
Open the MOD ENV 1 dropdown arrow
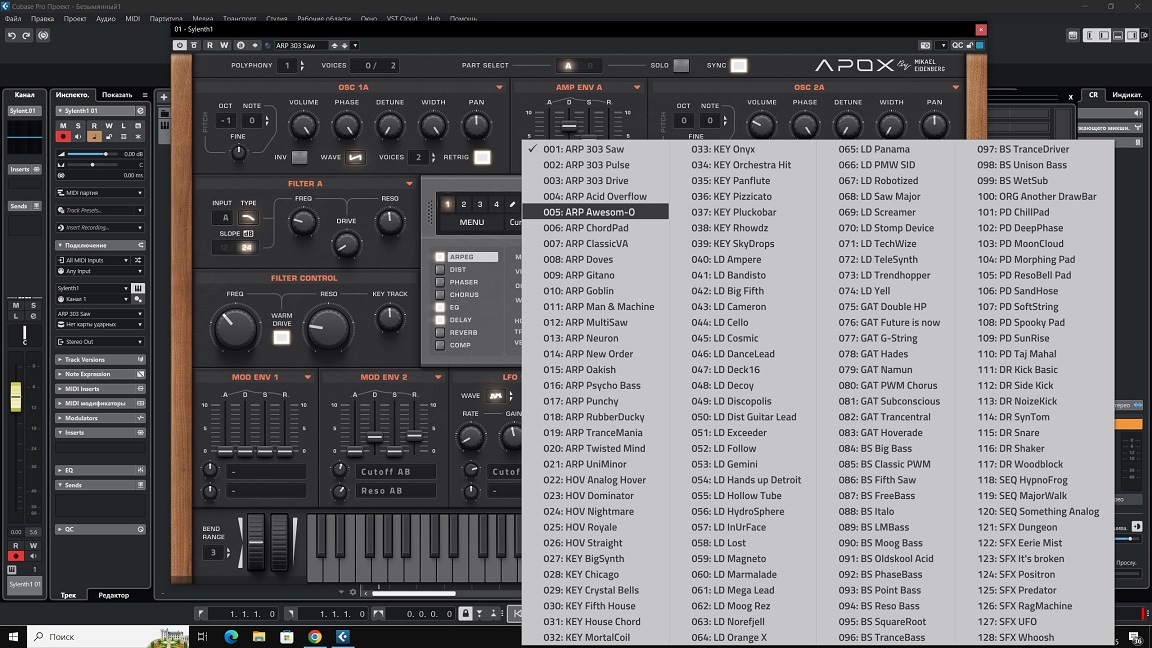click(x=308, y=377)
